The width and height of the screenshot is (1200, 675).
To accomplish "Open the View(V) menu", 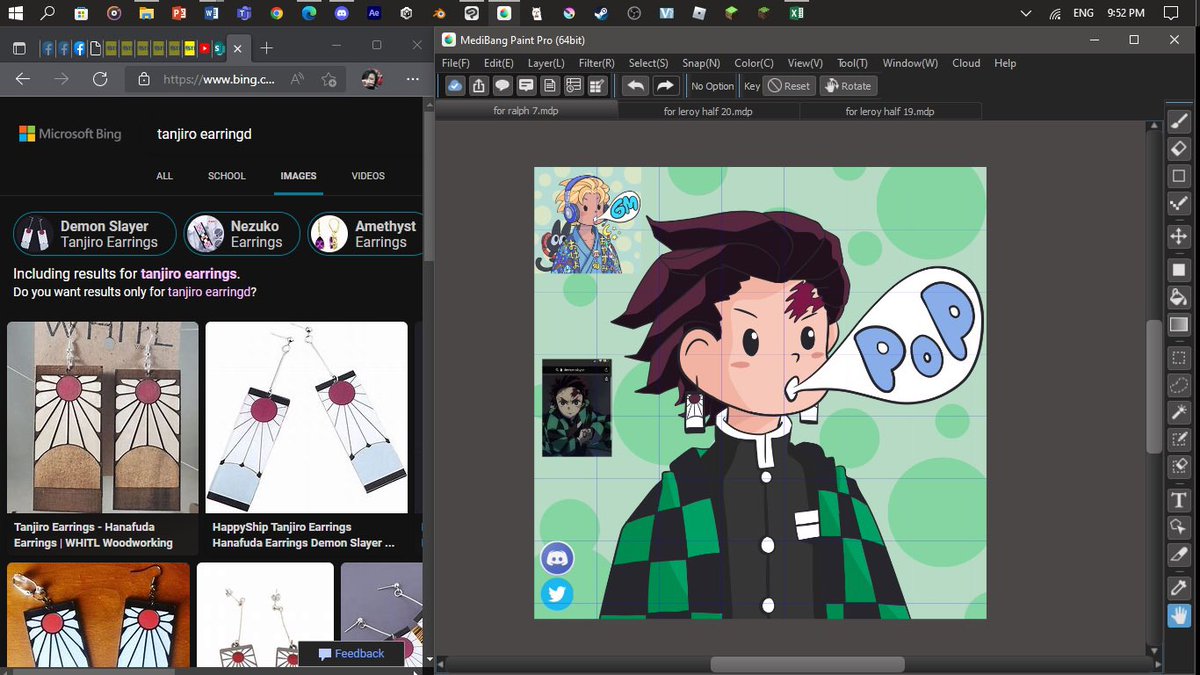I will tap(806, 63).
